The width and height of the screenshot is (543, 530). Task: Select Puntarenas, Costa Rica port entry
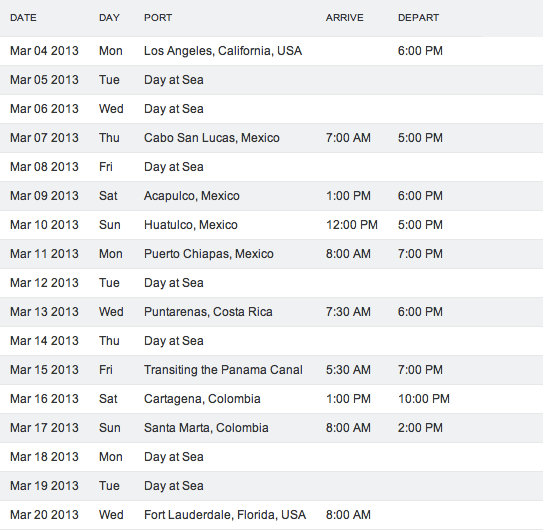coord(208,312)
